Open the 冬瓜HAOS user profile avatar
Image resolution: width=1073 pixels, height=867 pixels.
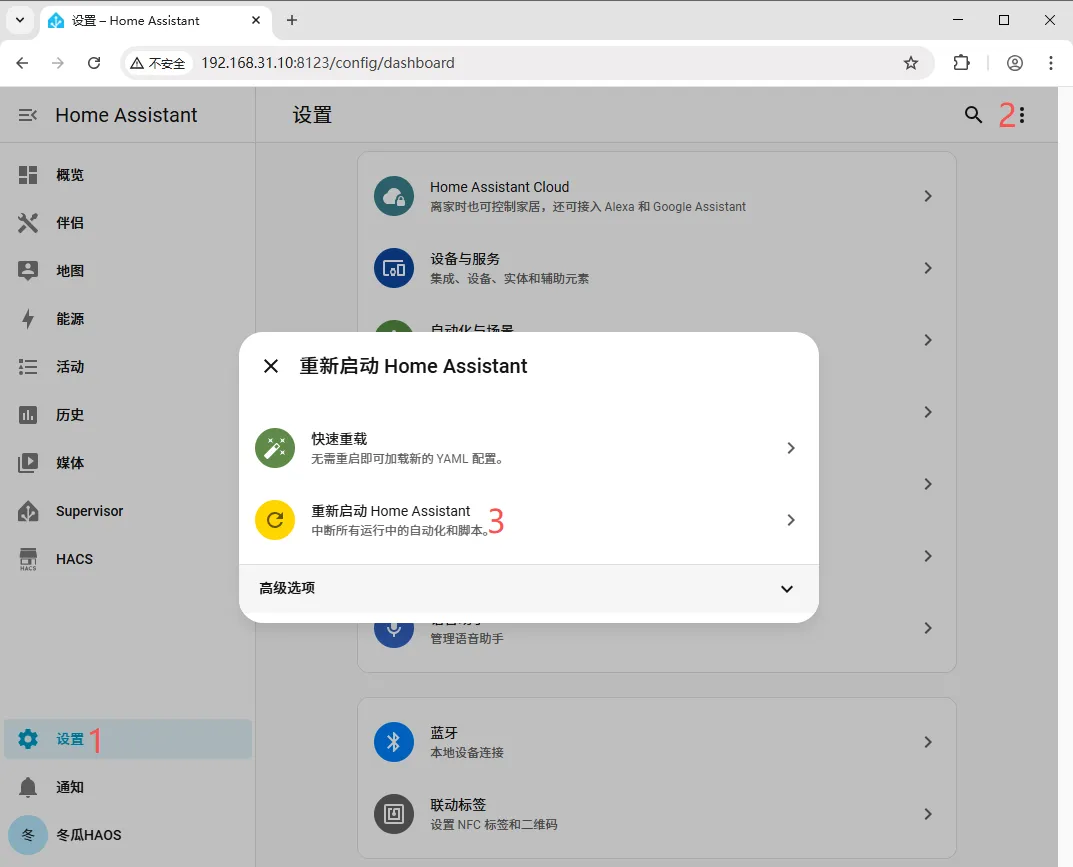pos(27,835)
